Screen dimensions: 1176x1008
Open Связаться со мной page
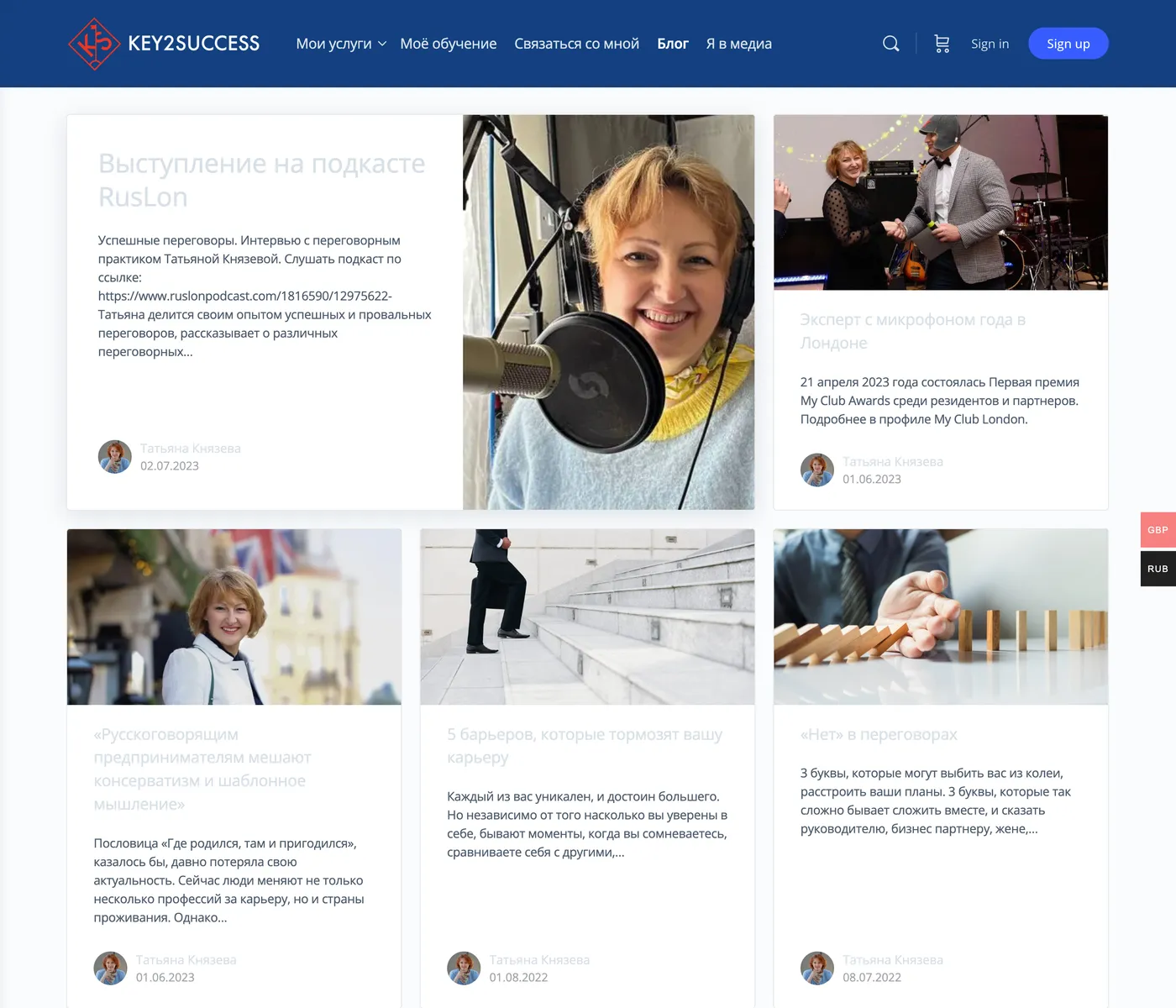click(x=577, y=44)
